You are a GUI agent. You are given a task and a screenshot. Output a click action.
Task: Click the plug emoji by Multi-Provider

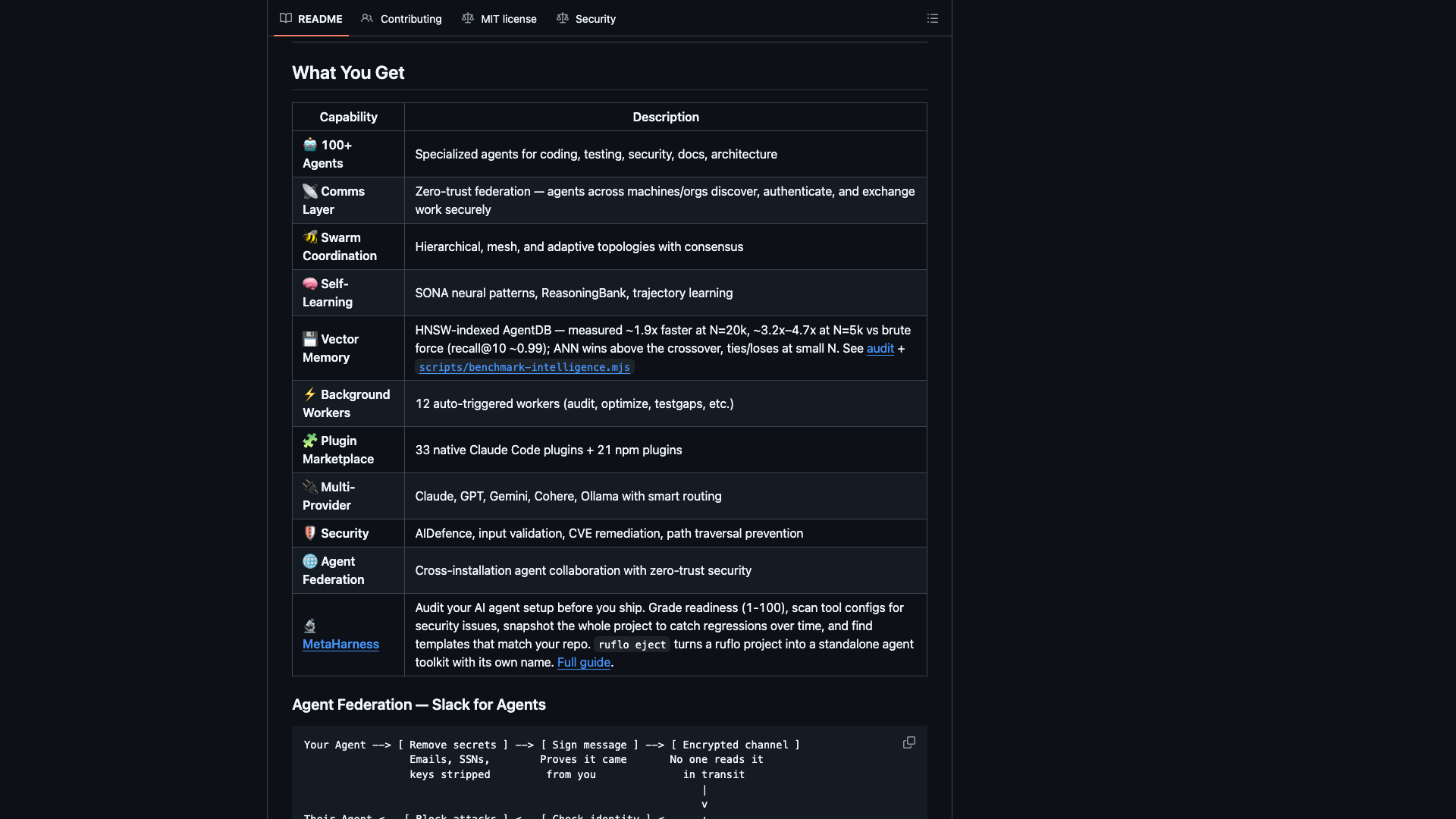click(310, 487)
